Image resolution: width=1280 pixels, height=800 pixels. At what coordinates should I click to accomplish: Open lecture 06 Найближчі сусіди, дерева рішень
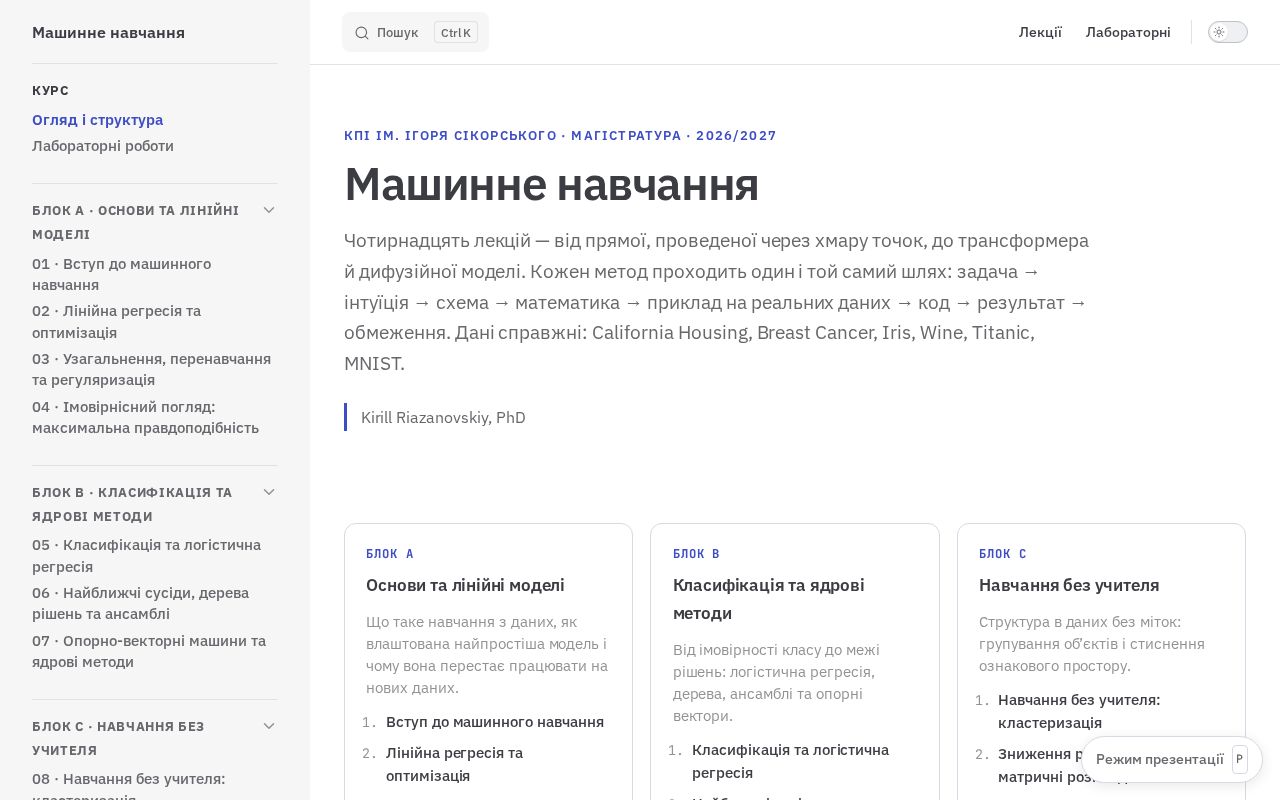point(141,603)
